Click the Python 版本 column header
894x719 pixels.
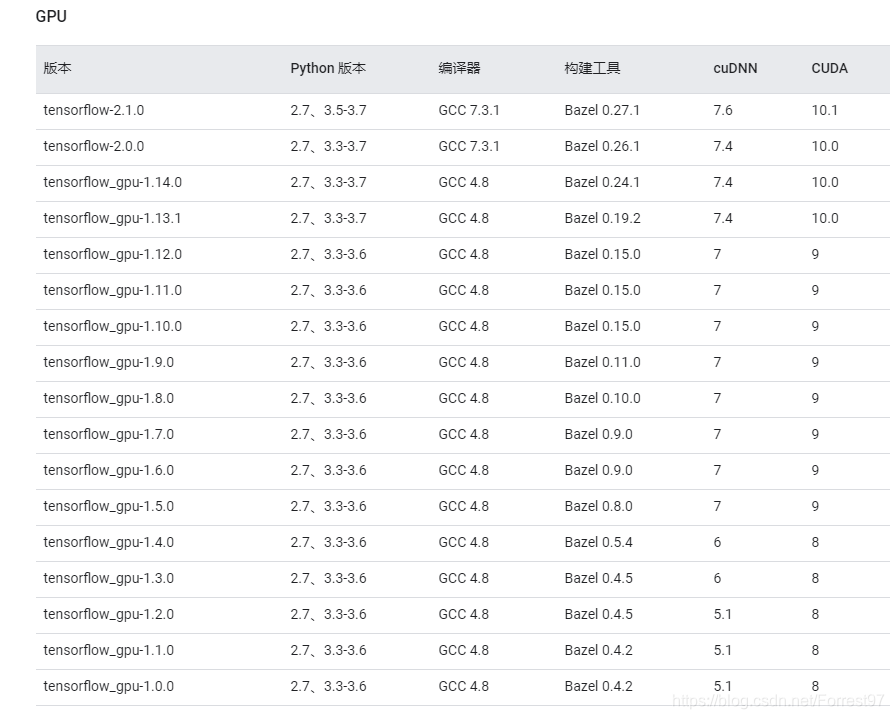tap(328, 68)
